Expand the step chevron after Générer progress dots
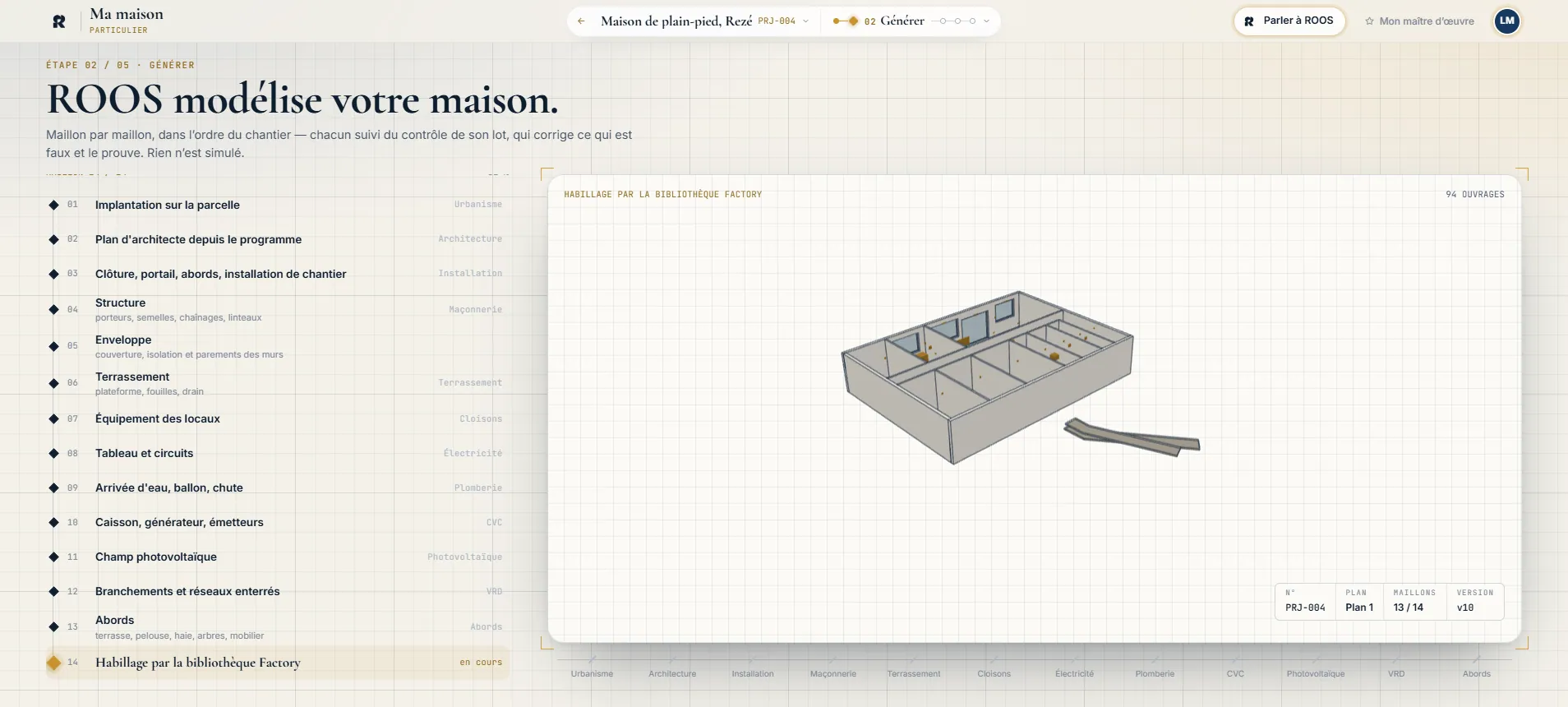Screen dimensions: 1568x707 pos(986,21)
